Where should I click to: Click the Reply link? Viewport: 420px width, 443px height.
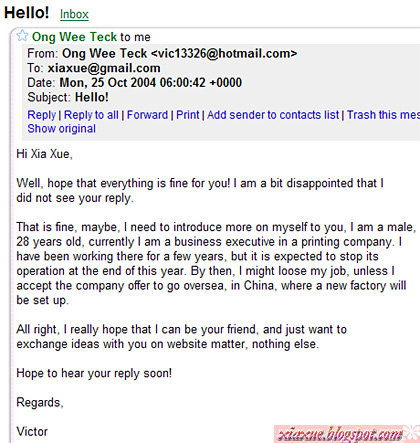pyautogui.click(x=42, y=115)
